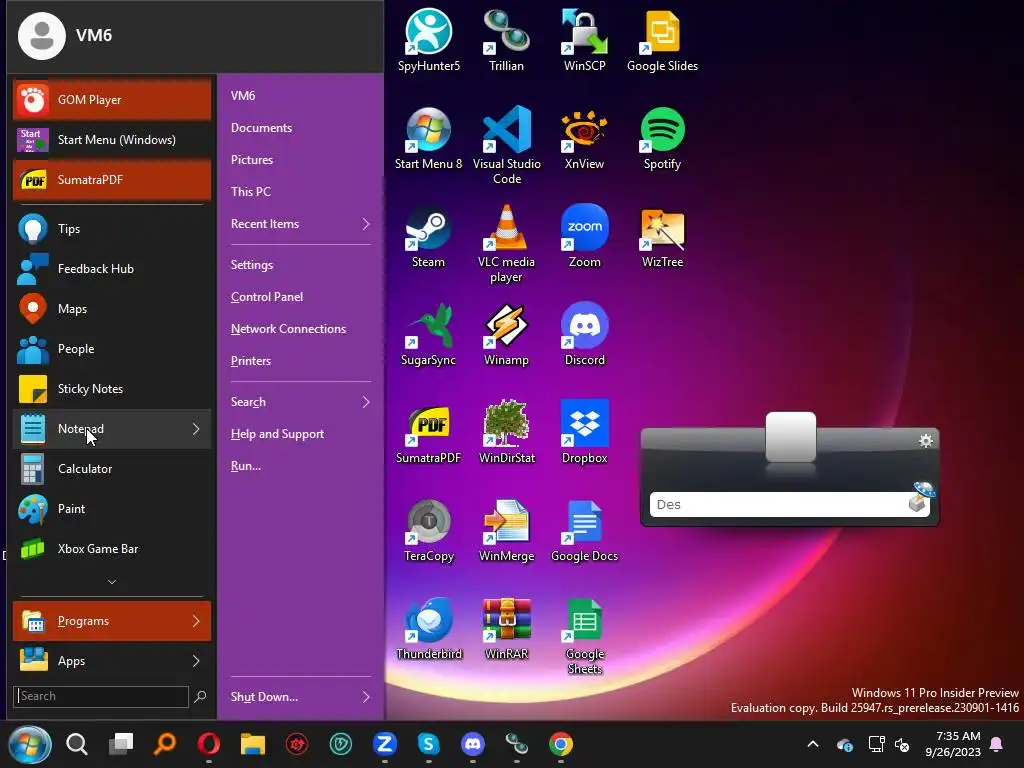Image resolution: width=1024 pixels, height=768 pixels.
Task: Open People app
Action: (112, 349)
